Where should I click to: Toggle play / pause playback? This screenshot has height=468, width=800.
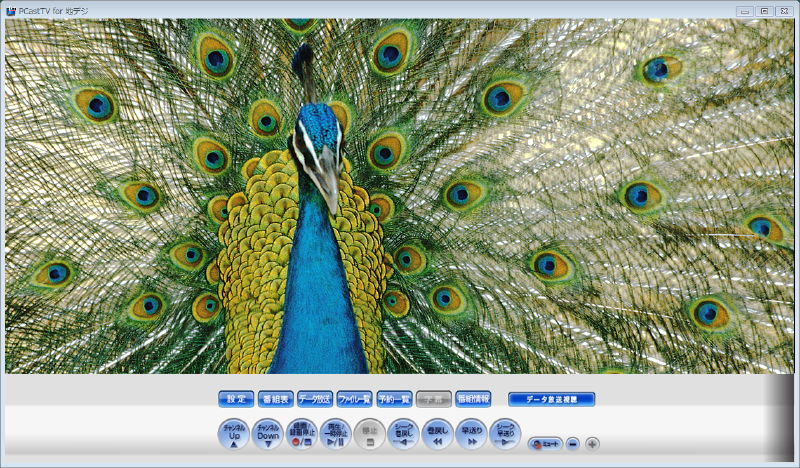pos(336,434)
